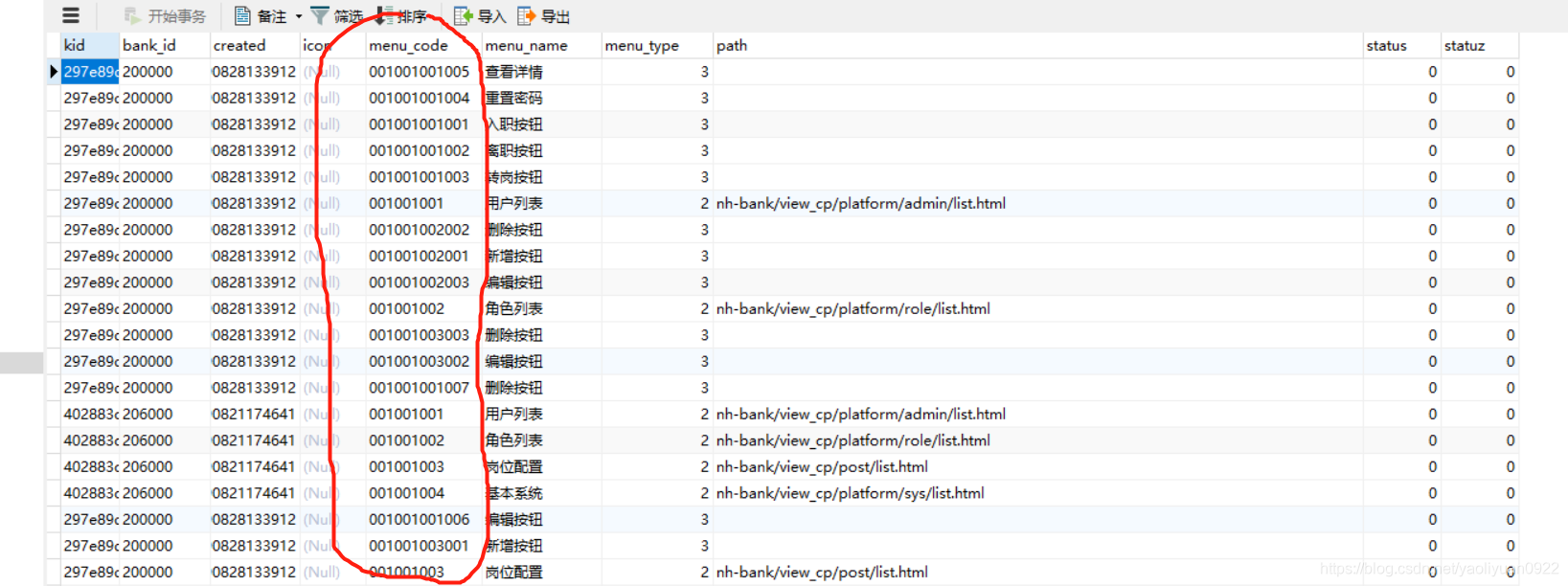Click the status column header
The image size is (1568, 586).
1401,45
